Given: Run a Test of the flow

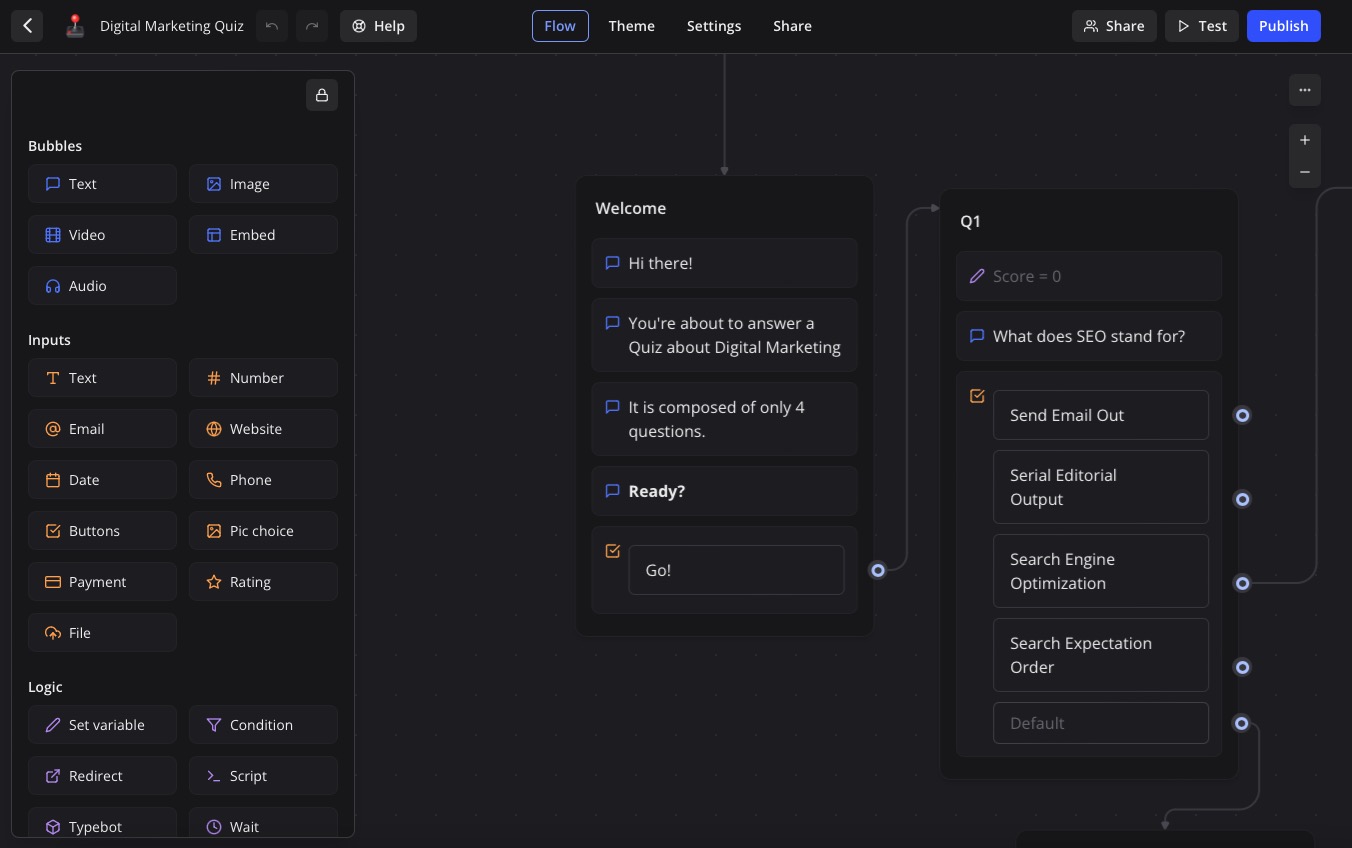Looking at the screenshot, I should (1201, 26).
